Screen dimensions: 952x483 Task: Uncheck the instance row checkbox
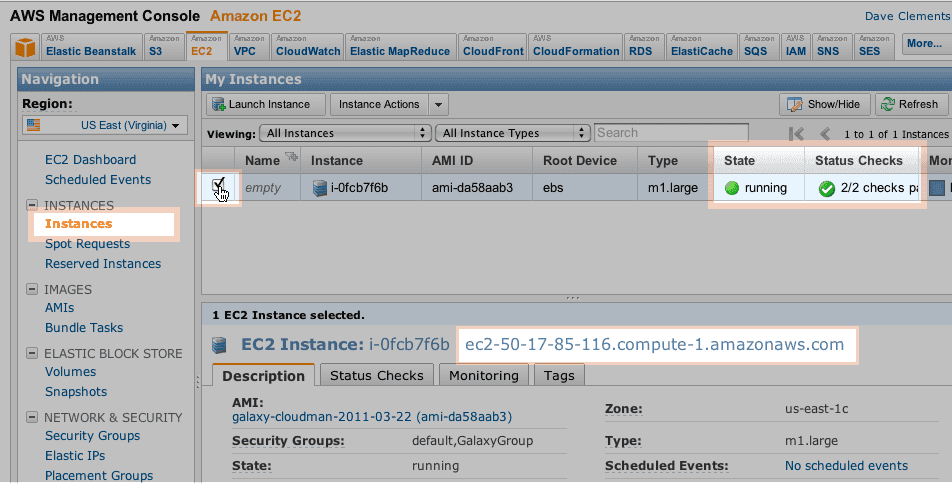click(220, 184)
